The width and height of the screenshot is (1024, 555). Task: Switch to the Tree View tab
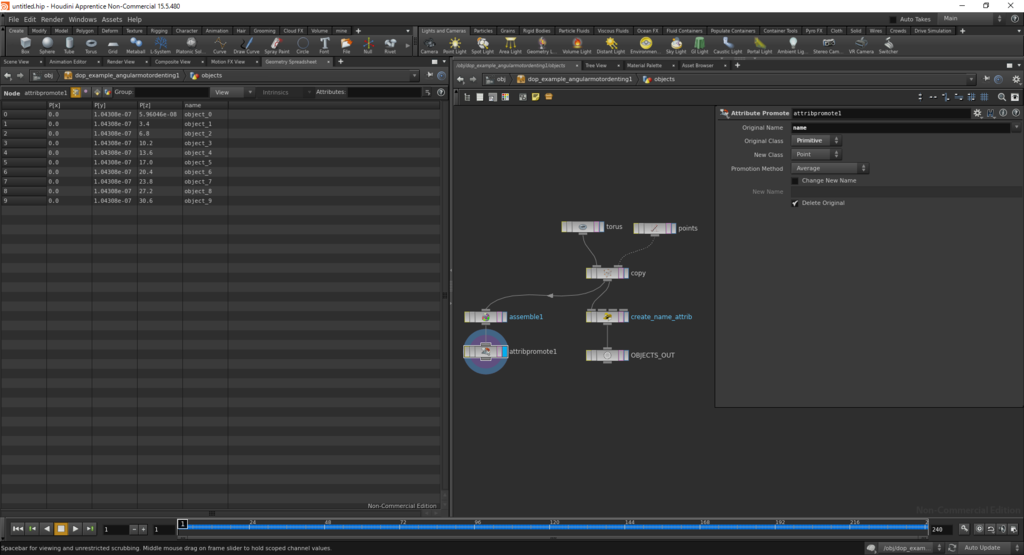click(x=596, y=66)
